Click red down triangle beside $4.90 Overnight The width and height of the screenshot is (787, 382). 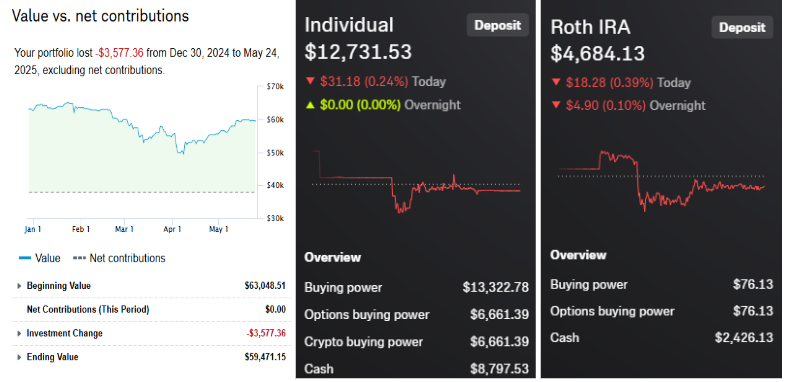pos(556,105)
